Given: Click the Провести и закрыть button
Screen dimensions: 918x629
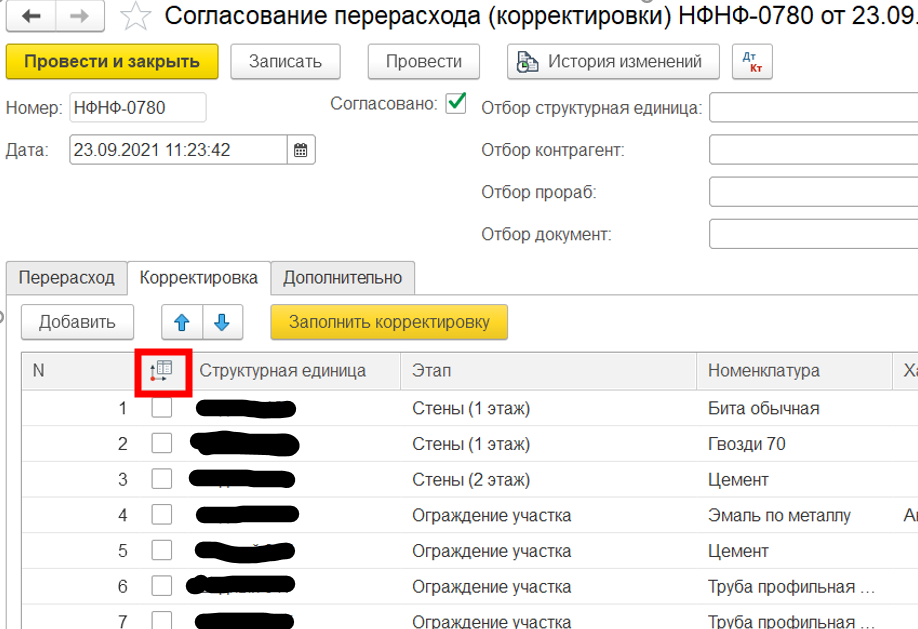Looking at the screenshot, I should (x=112, y=62).
